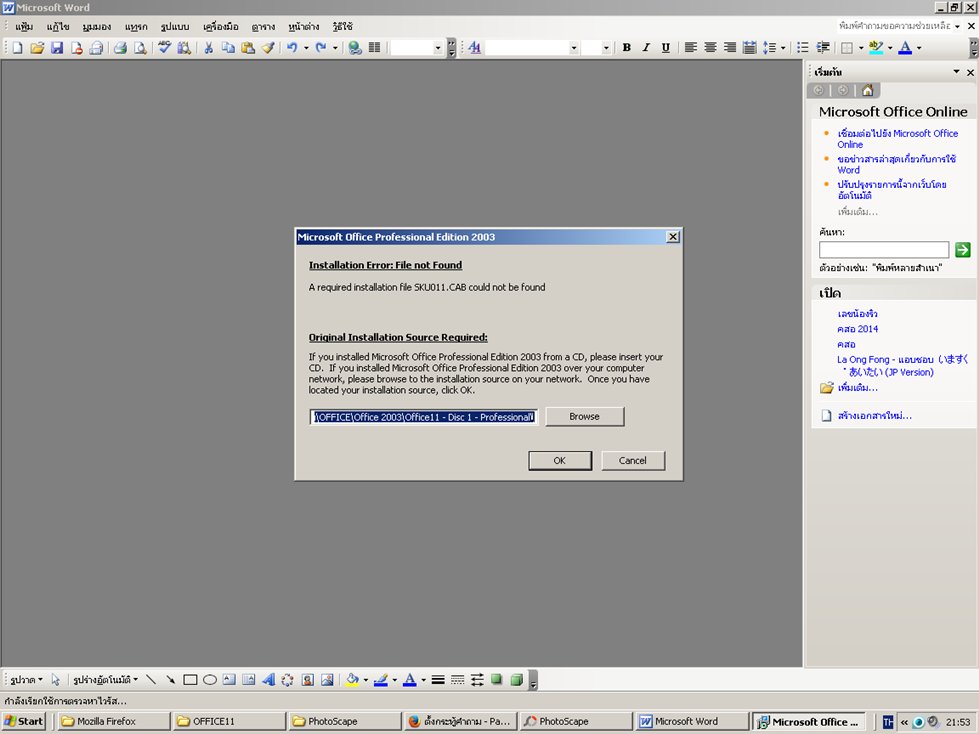Run the ABC spelling check icon
The height and width of the screenshot is (734, 979).
(x=164, y=47)
